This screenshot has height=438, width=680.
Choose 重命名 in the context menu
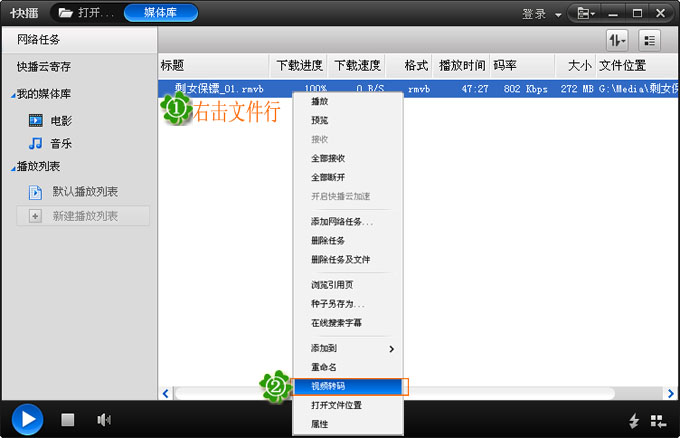[348, 367]
